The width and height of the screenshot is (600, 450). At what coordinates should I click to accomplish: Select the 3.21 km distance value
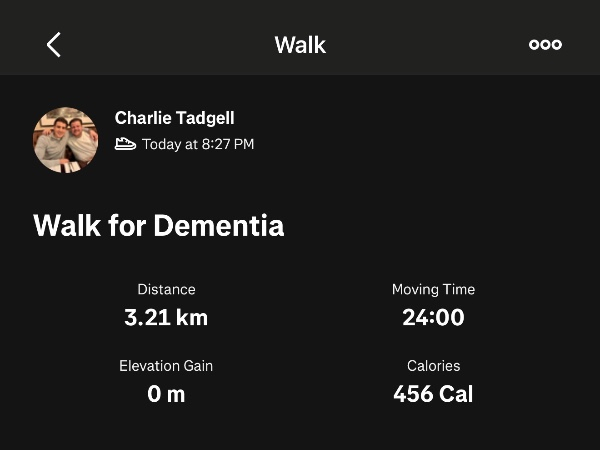(166, 318)
